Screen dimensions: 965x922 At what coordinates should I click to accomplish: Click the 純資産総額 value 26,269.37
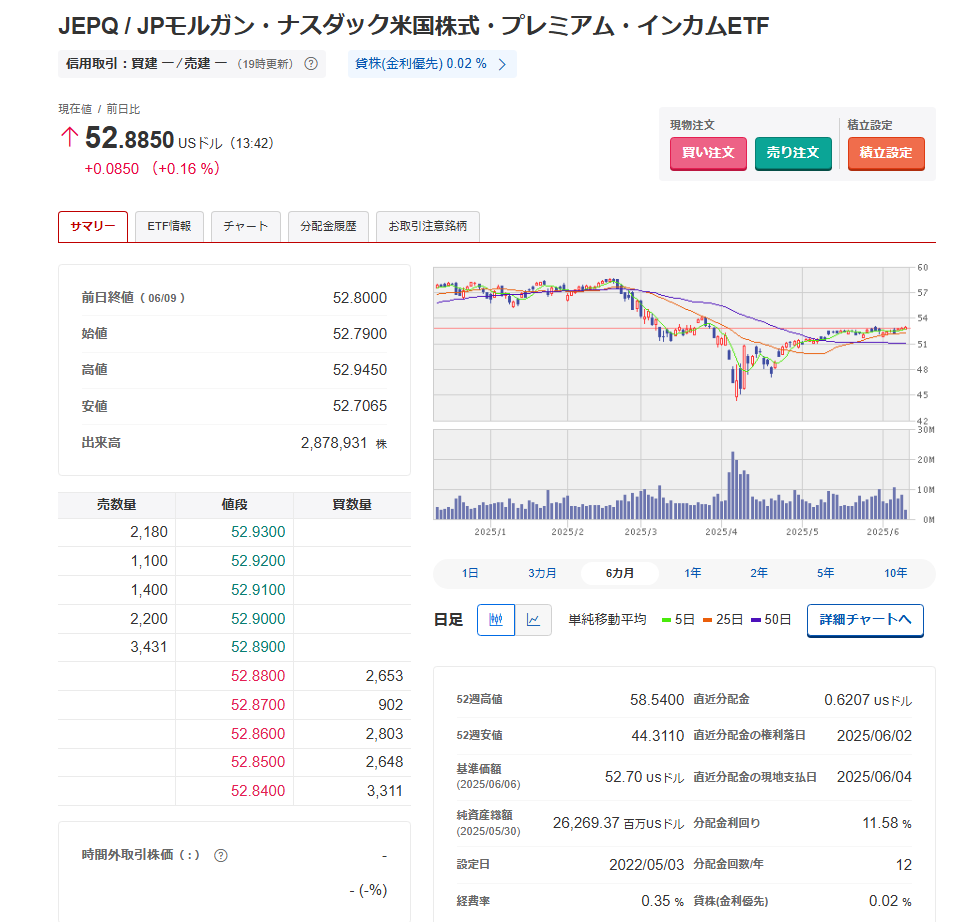click(x=586, y=824)
